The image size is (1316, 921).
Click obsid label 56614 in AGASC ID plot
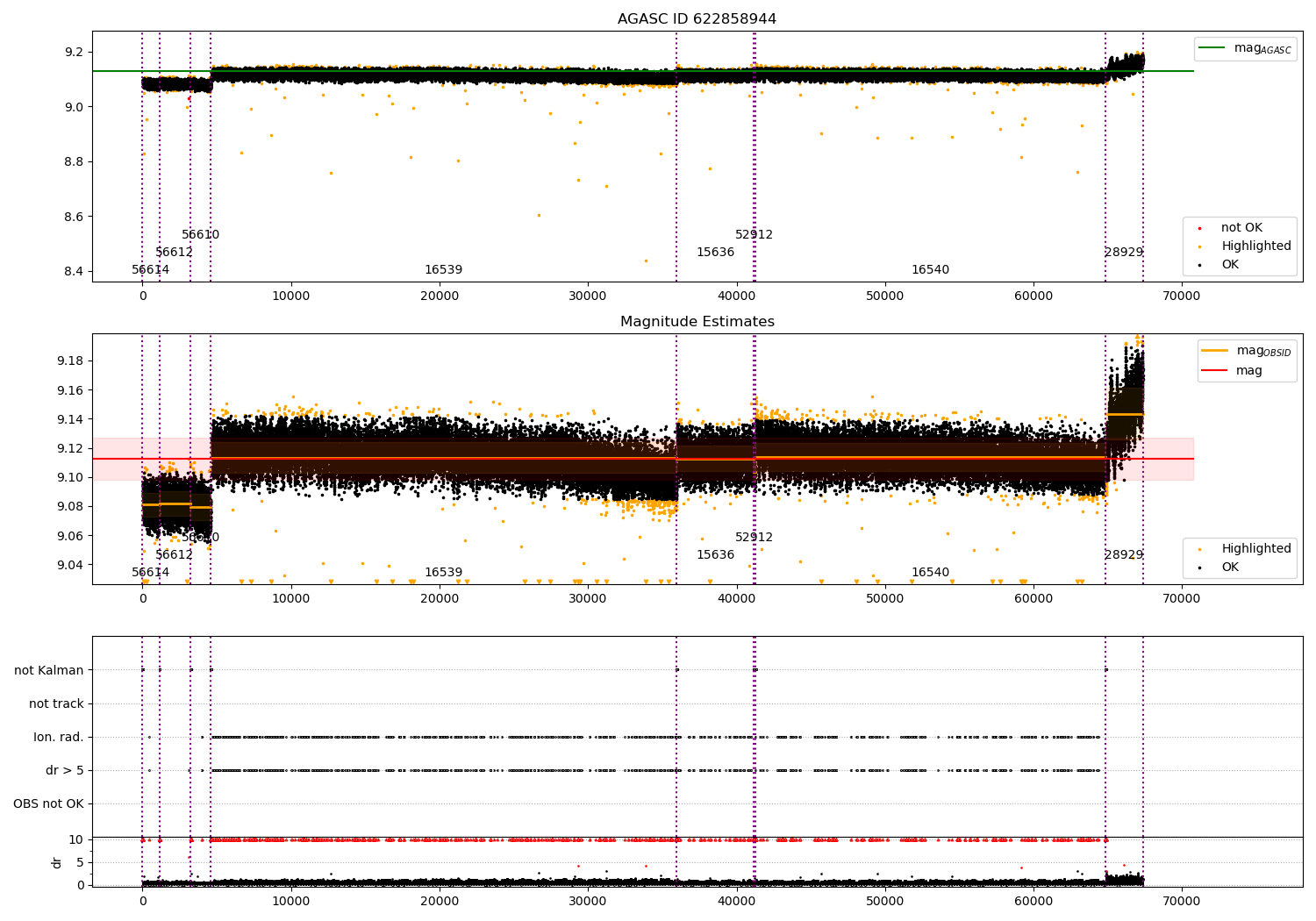151,270
